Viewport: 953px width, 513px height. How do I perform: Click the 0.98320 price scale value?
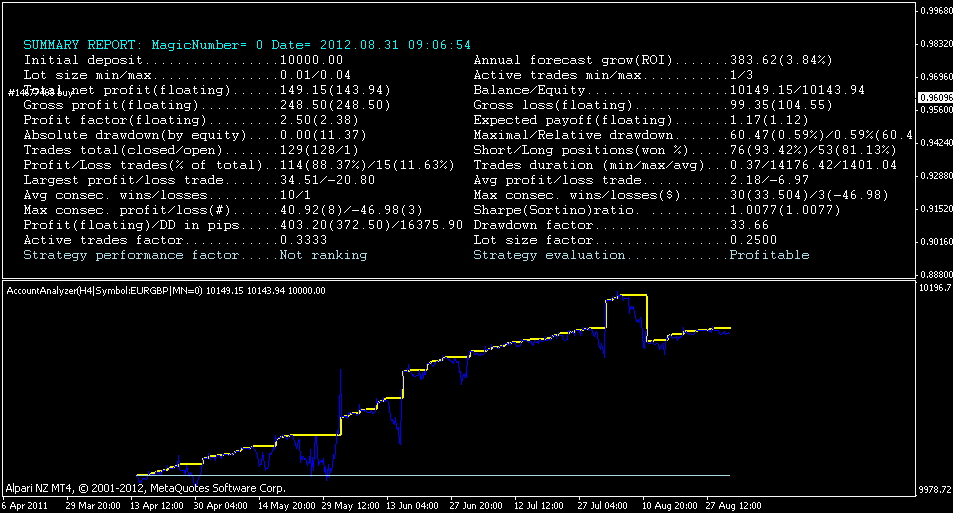tap(936, 44)
